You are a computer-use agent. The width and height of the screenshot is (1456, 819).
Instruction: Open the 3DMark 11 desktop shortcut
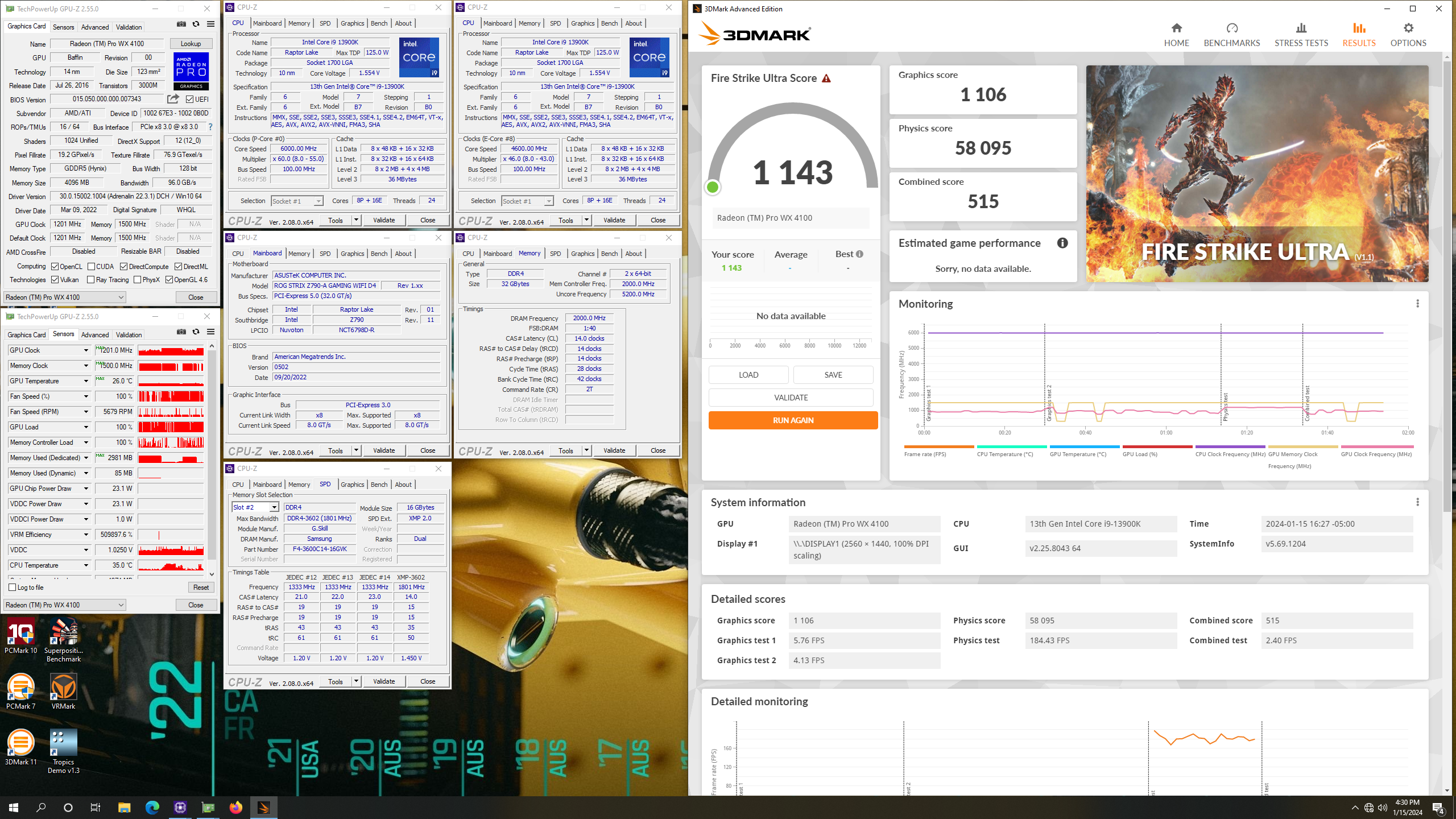[x=21, y=747]
